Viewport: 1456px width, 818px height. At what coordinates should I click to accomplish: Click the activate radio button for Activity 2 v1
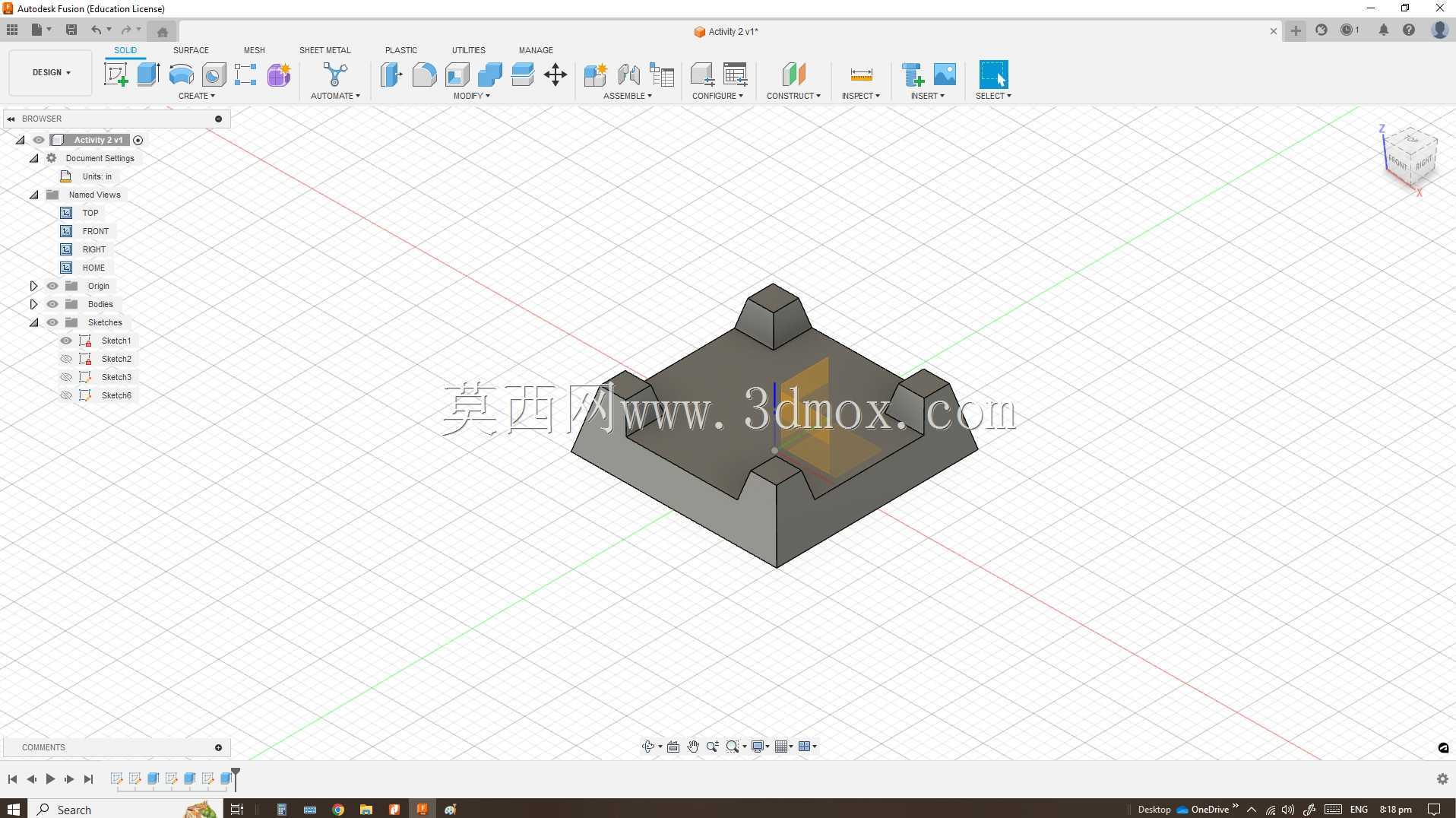138,140
